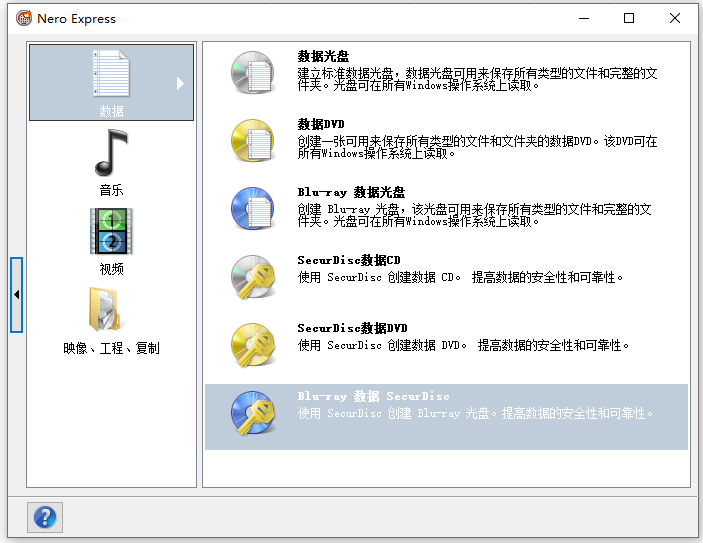Click description starting 建立标准数据光盘
703x543 pixels.
(x=477, y=79)
